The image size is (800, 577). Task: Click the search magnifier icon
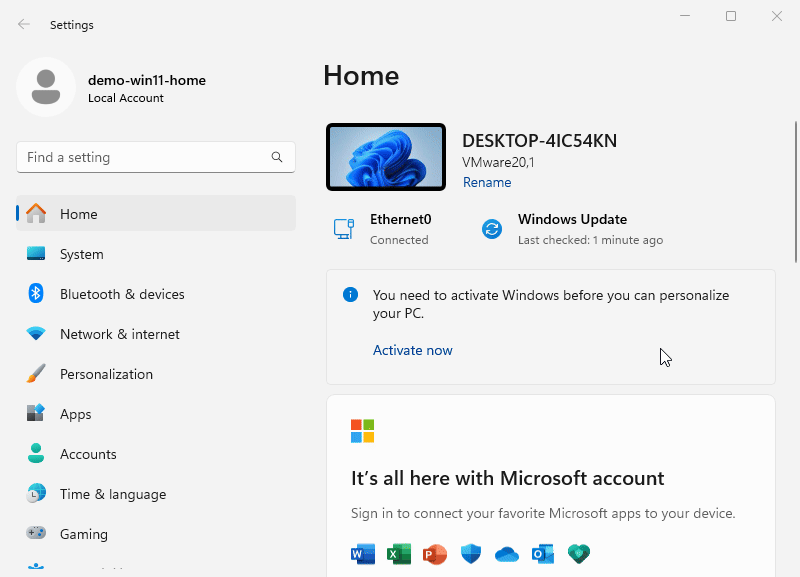[277, 157]
